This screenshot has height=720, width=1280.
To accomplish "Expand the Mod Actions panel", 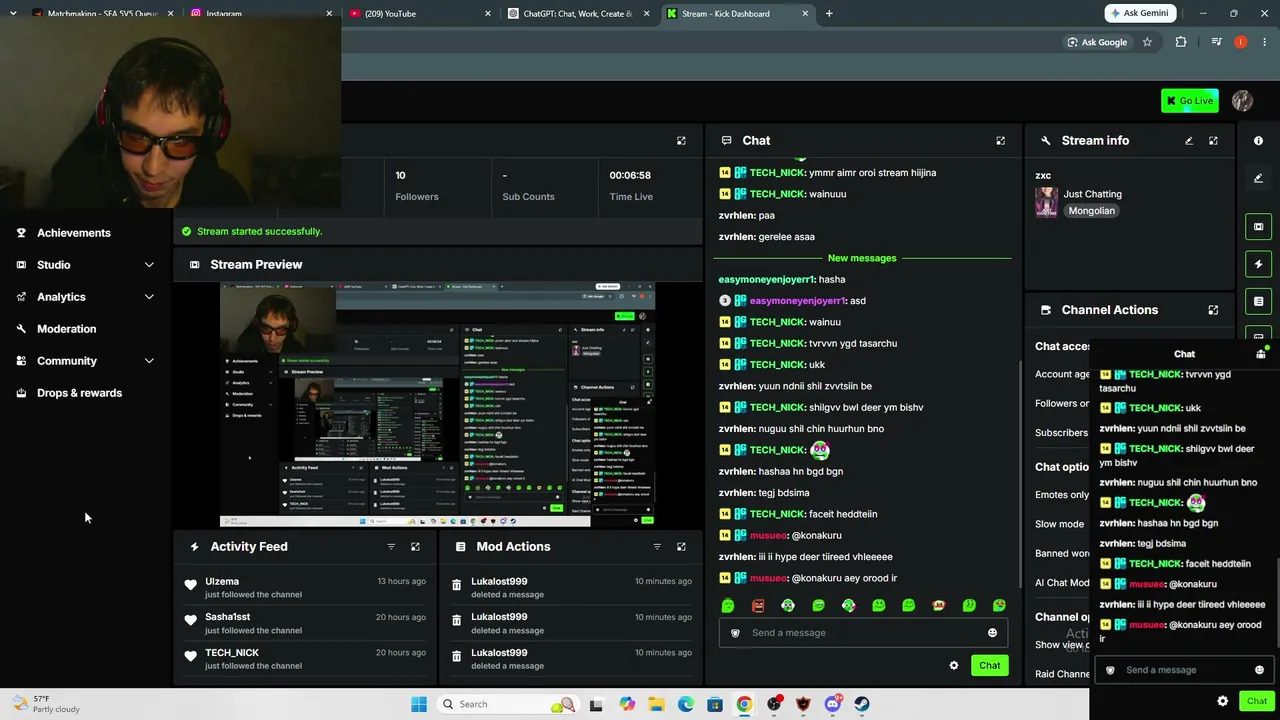I will [681, 547].
